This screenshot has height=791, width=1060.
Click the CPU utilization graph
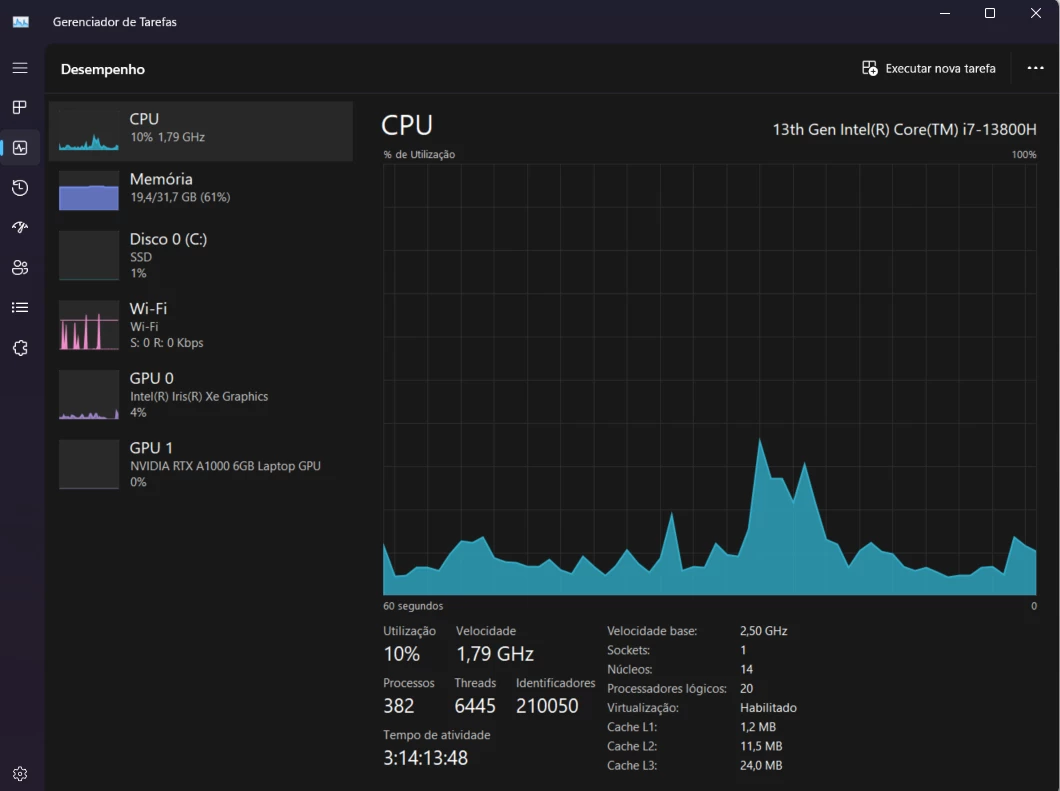point(709,379)
